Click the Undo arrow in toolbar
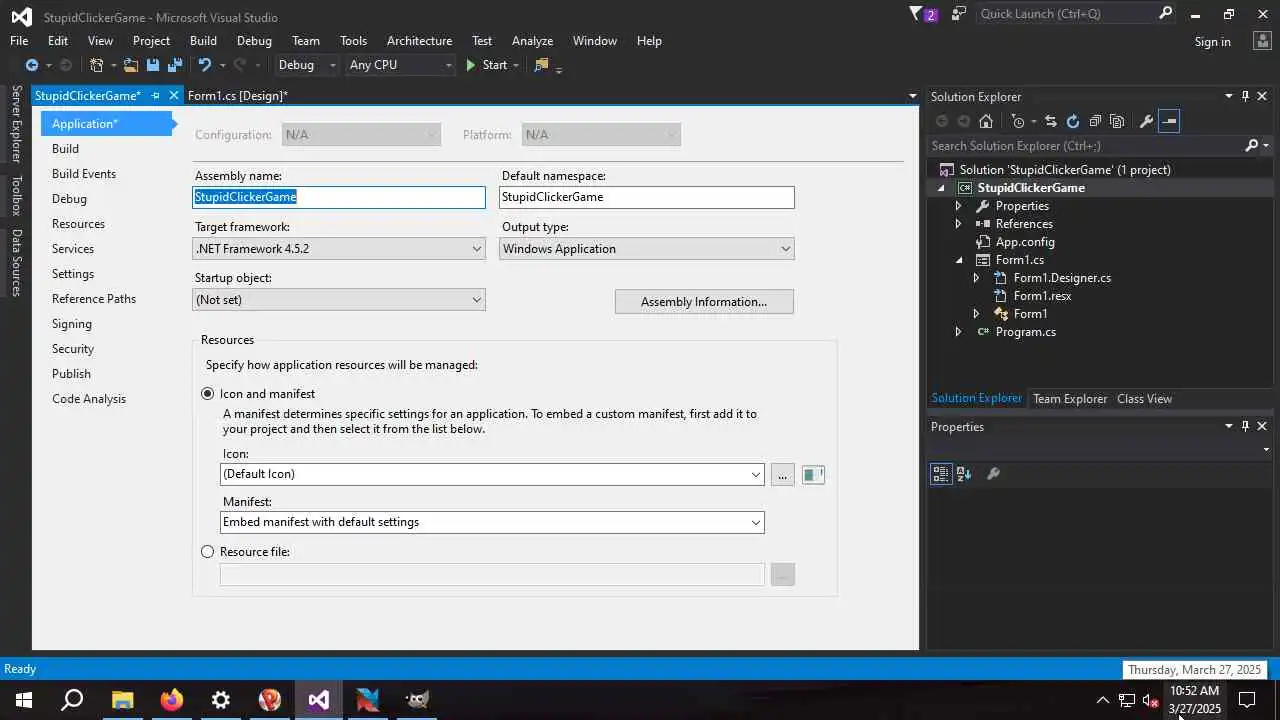The height and width of the screenshot is (720, 1280). coord(204,65)
